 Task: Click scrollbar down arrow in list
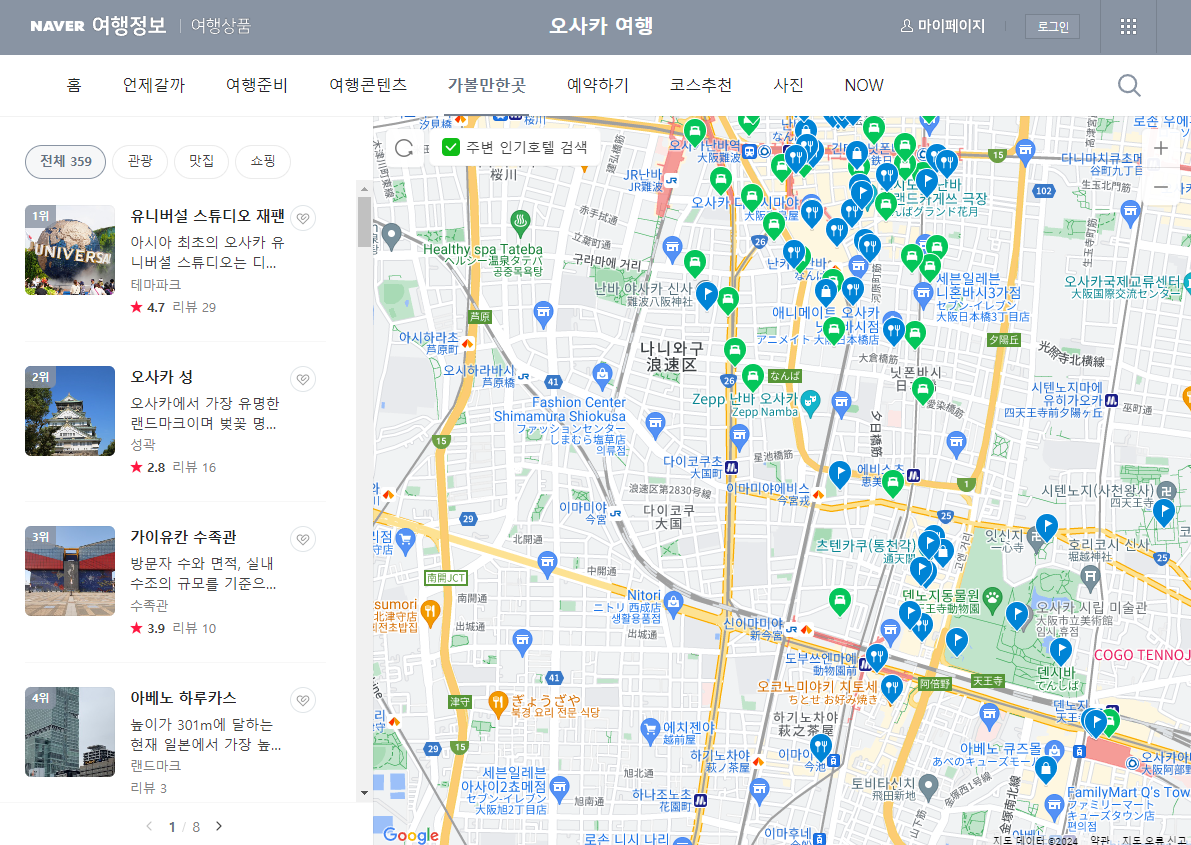pos(364,793)
